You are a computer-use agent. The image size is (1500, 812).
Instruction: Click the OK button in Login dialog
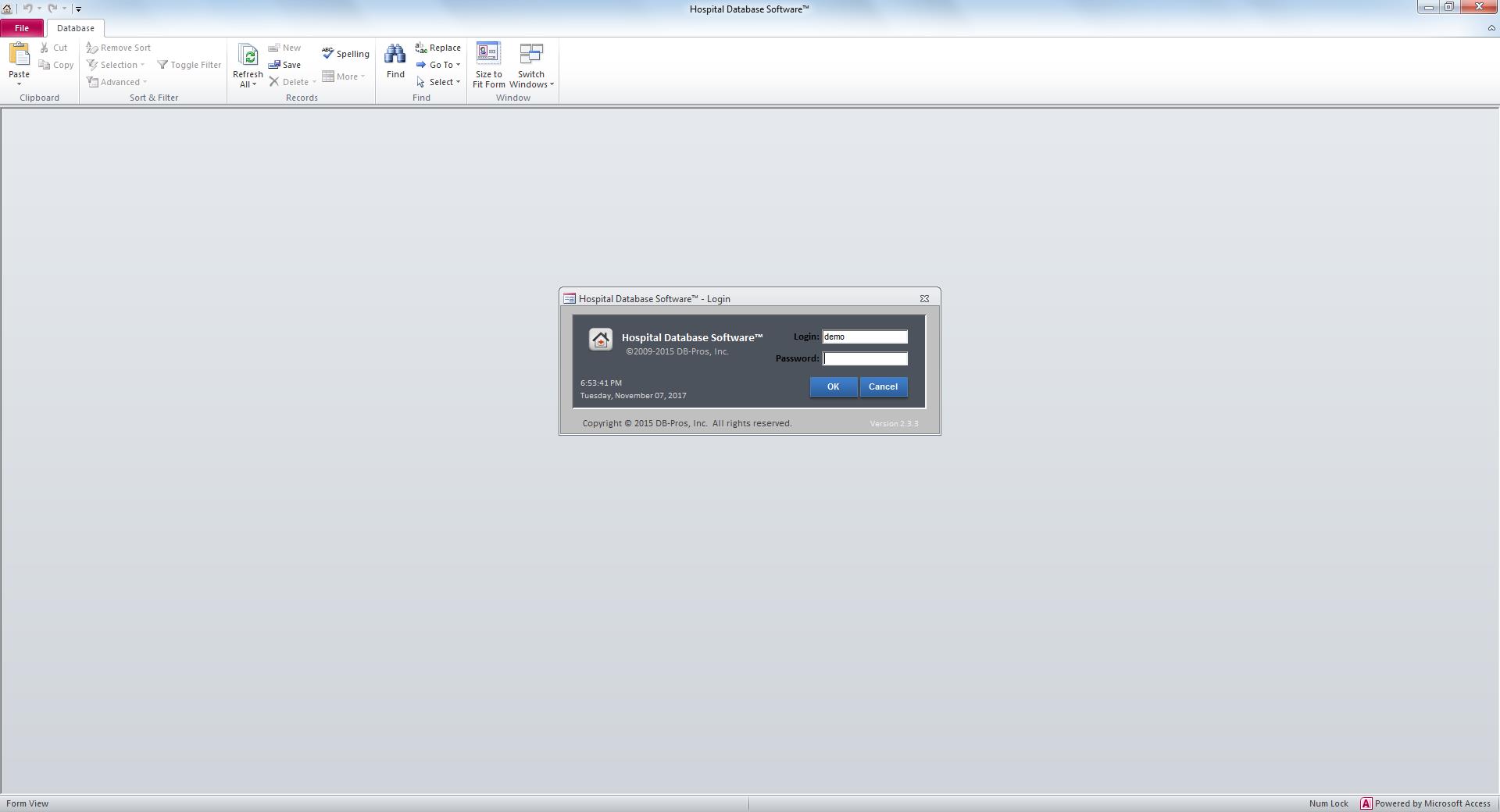pos(833,386)
